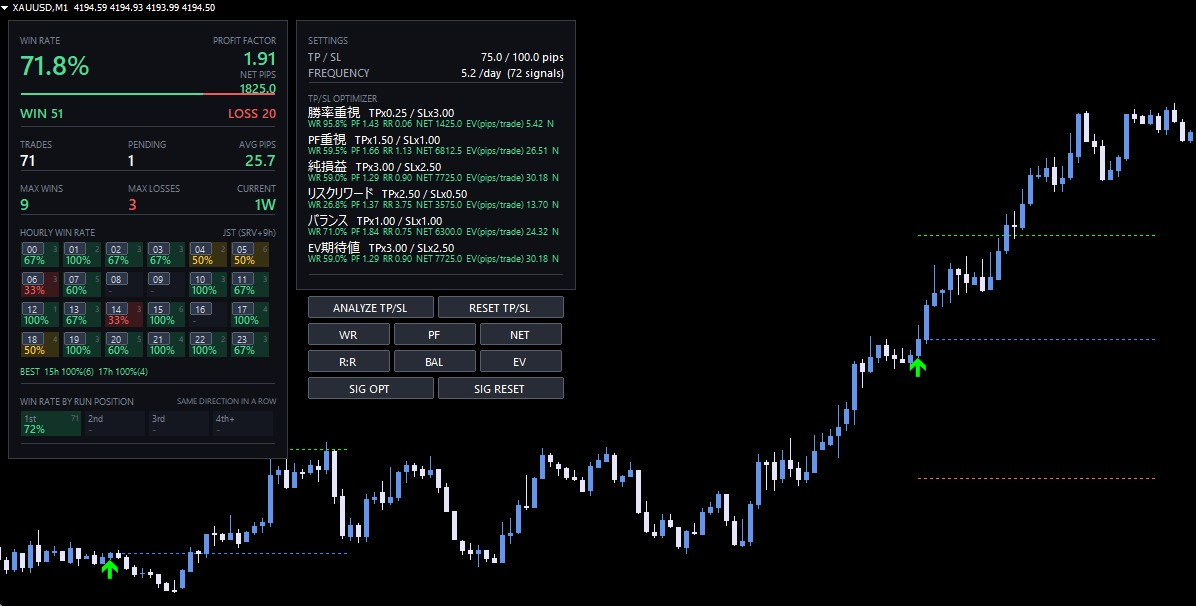Select the orange dashed stop-loss line
The width and height of the screenshot is (1196, 606).
point(1036,479)
